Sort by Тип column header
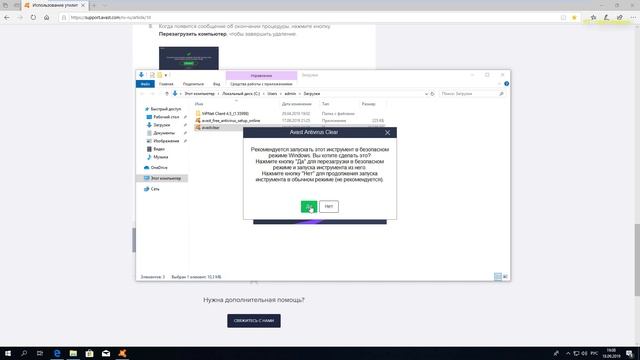 coord(325,104)
